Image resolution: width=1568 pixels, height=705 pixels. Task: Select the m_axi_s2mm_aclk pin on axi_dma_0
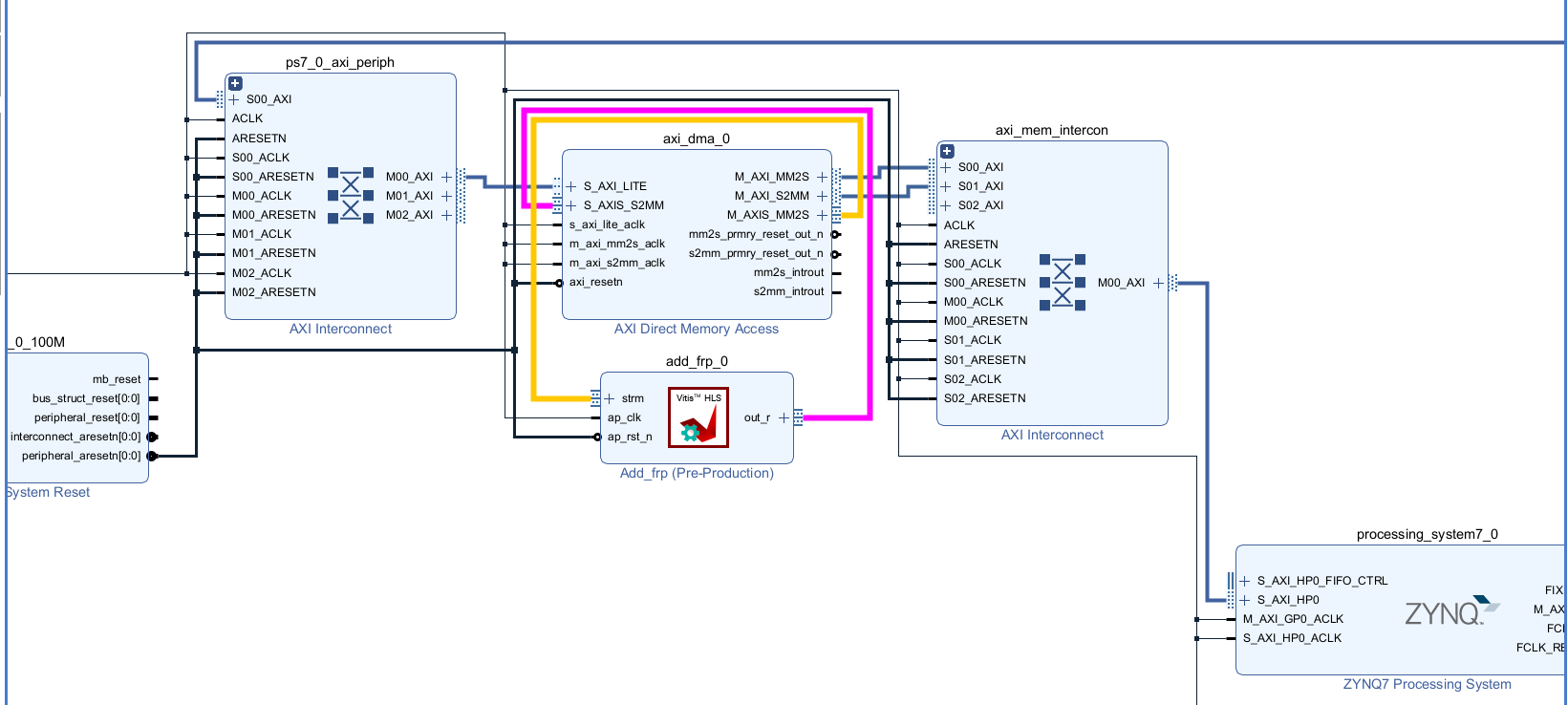point(617,263)
